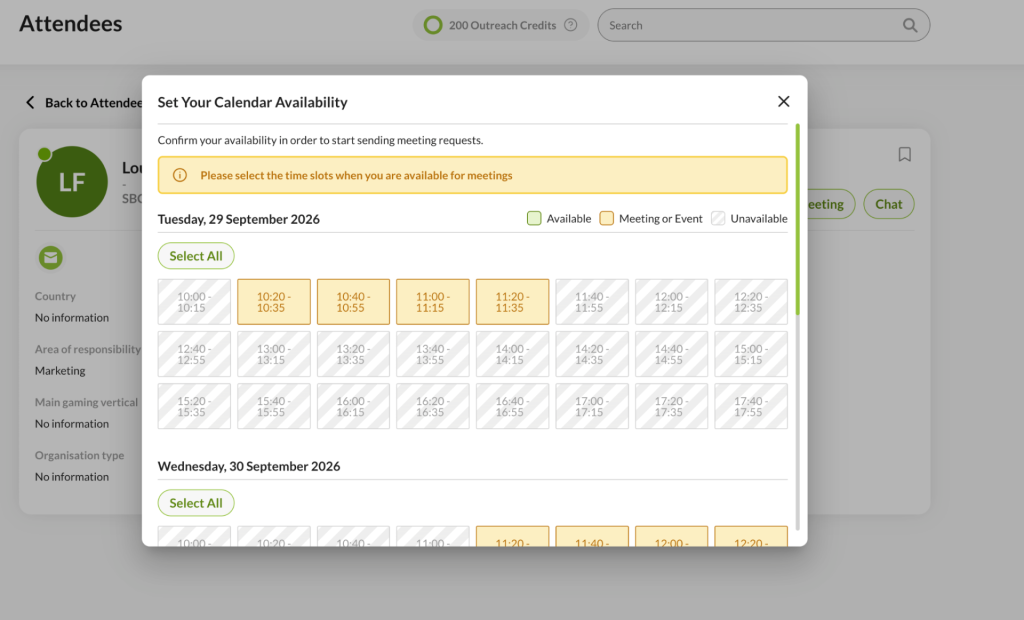Click the Set Your Calendar Availability title
Screen dimensions: 1024x620
tap(252, 102)
